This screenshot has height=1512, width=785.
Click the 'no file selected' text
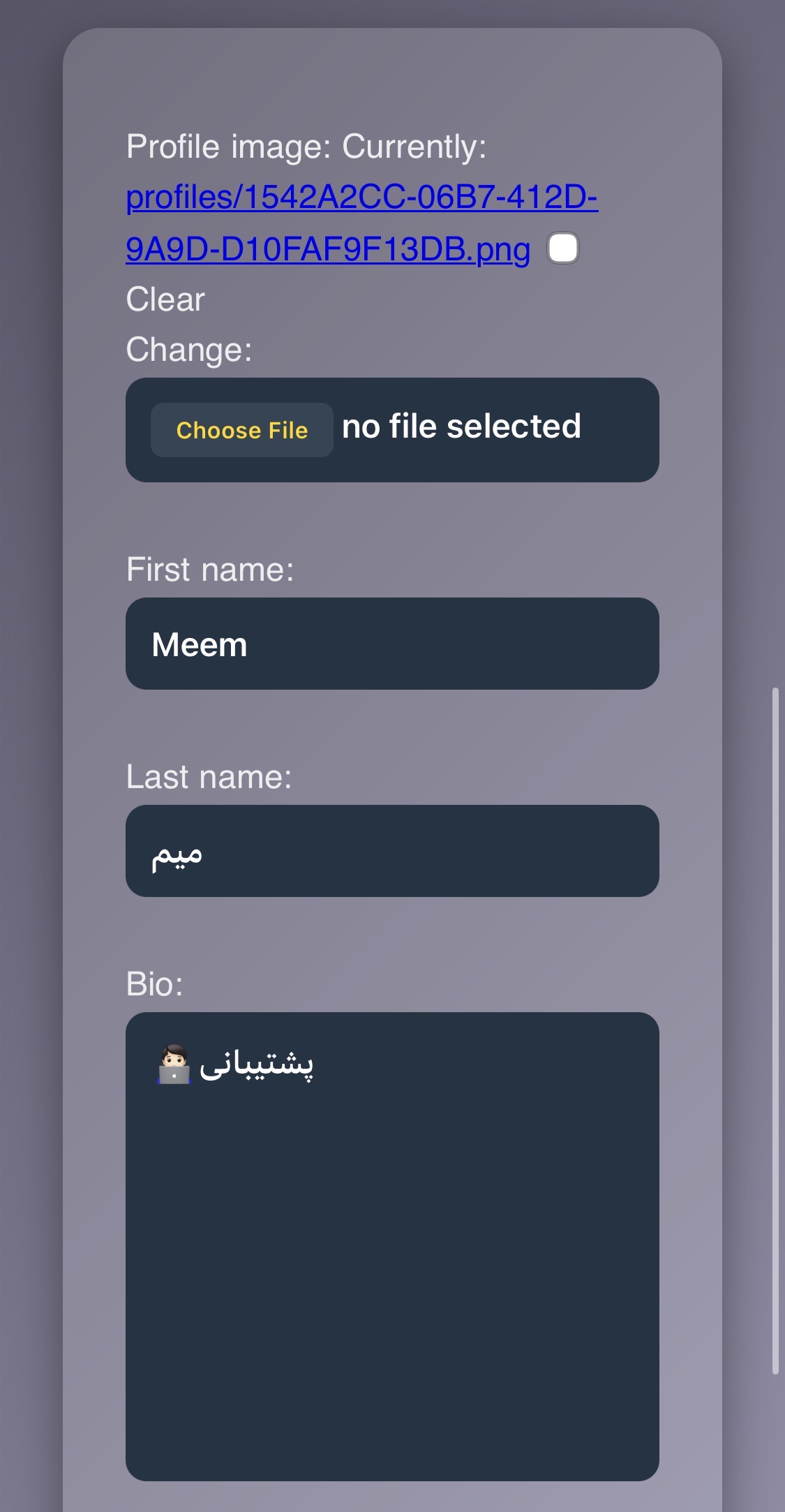click(x=461, y=426)
